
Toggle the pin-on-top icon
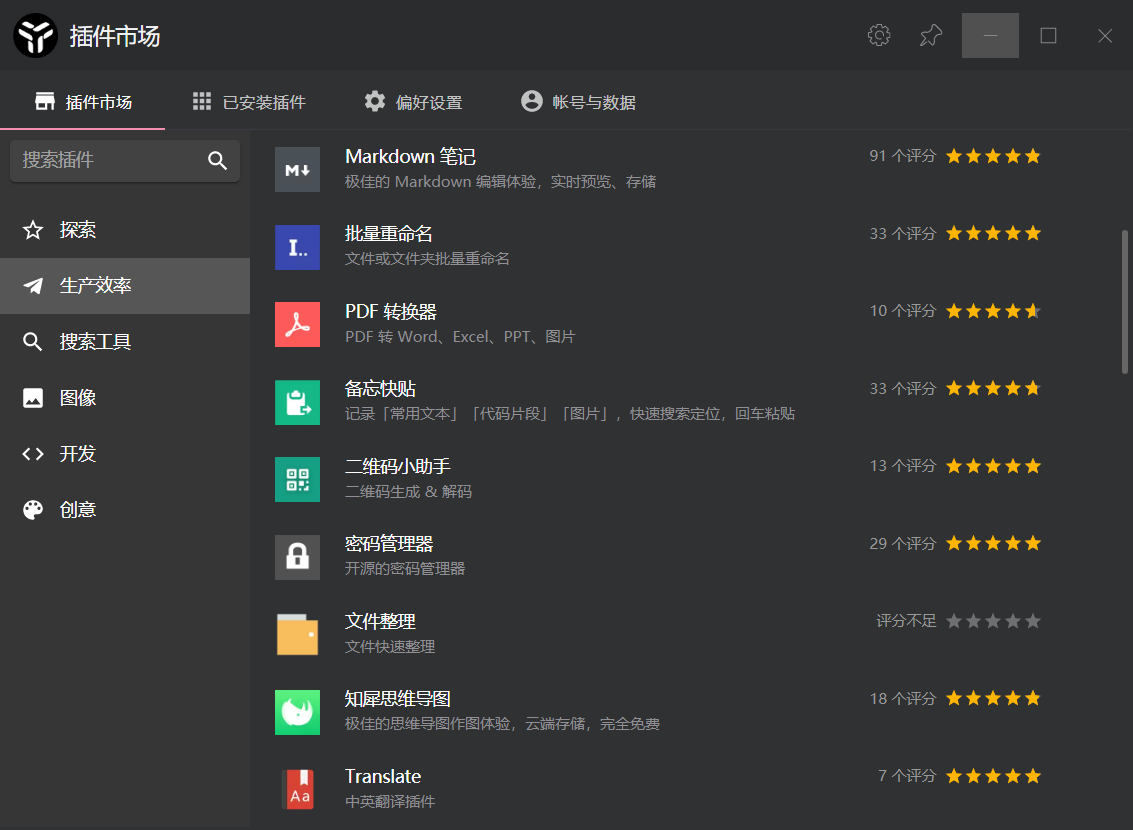point(930,35)
